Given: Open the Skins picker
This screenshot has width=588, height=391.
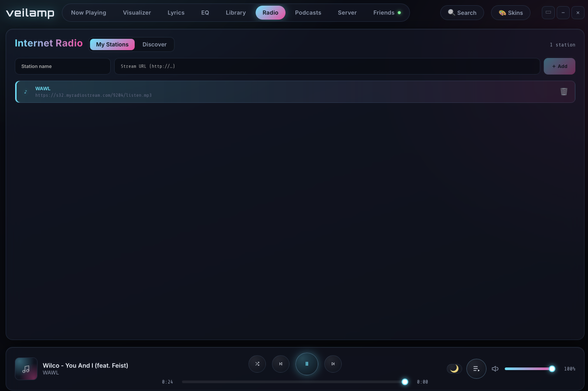Looking at the screenshot, I should [511, 13].
